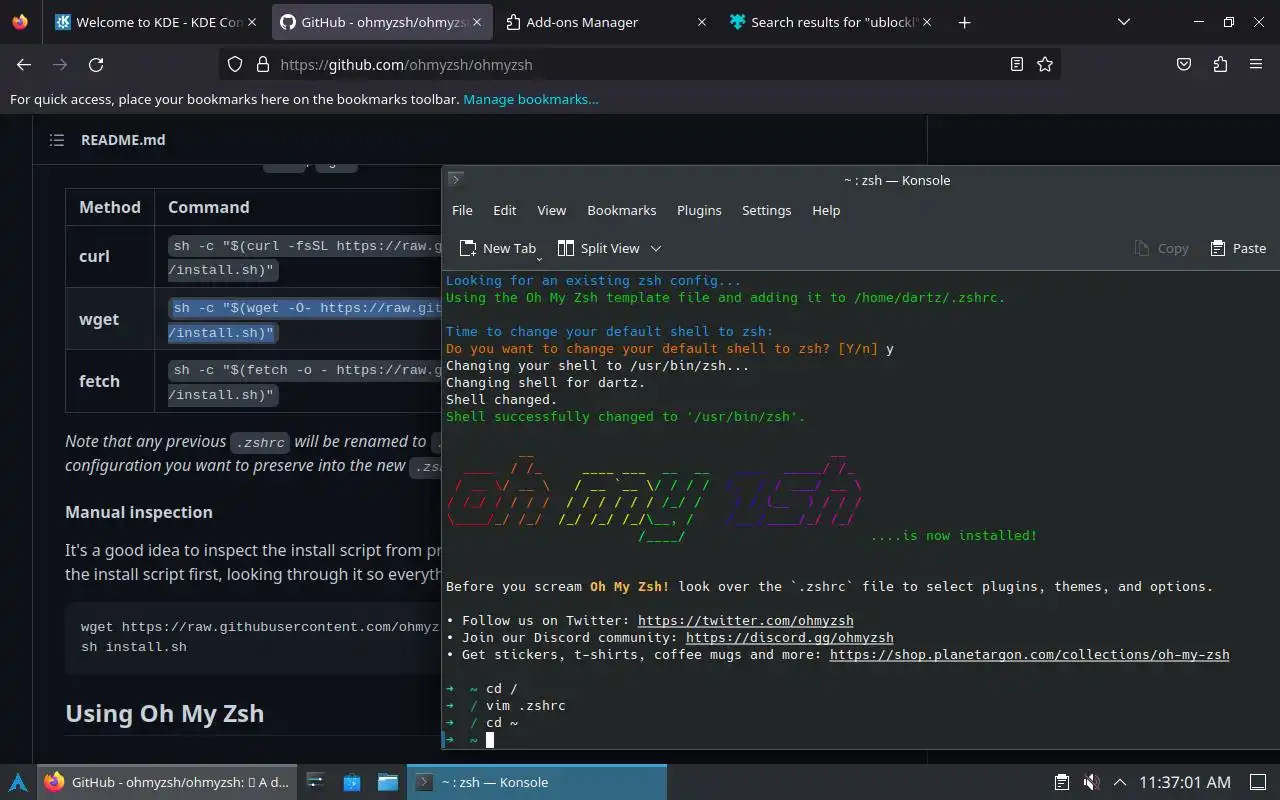Viewport: 1280px width, 800px height.
Task: Close the Welcome to KDE tab
Action: click(251, 22)
